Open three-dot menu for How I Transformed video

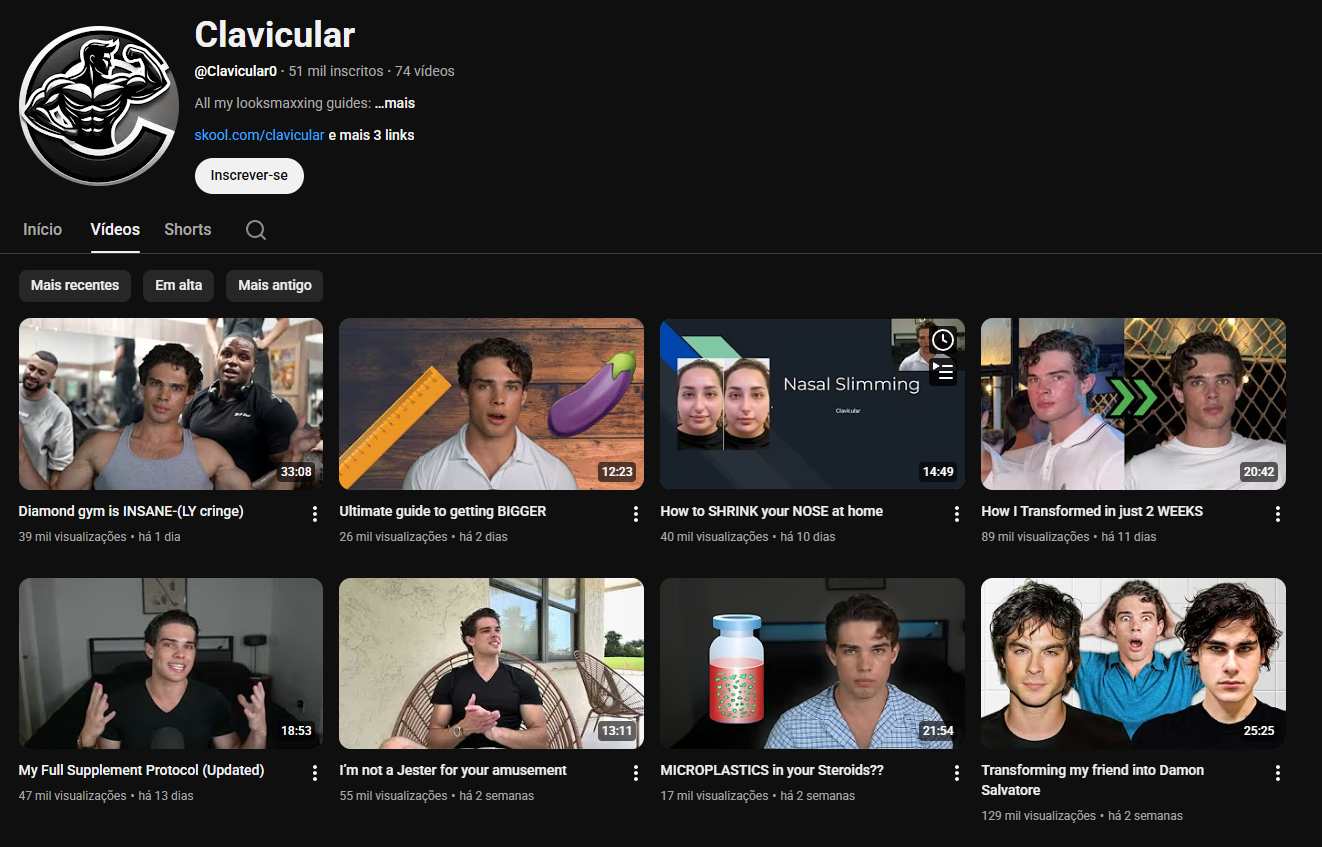1278,514
